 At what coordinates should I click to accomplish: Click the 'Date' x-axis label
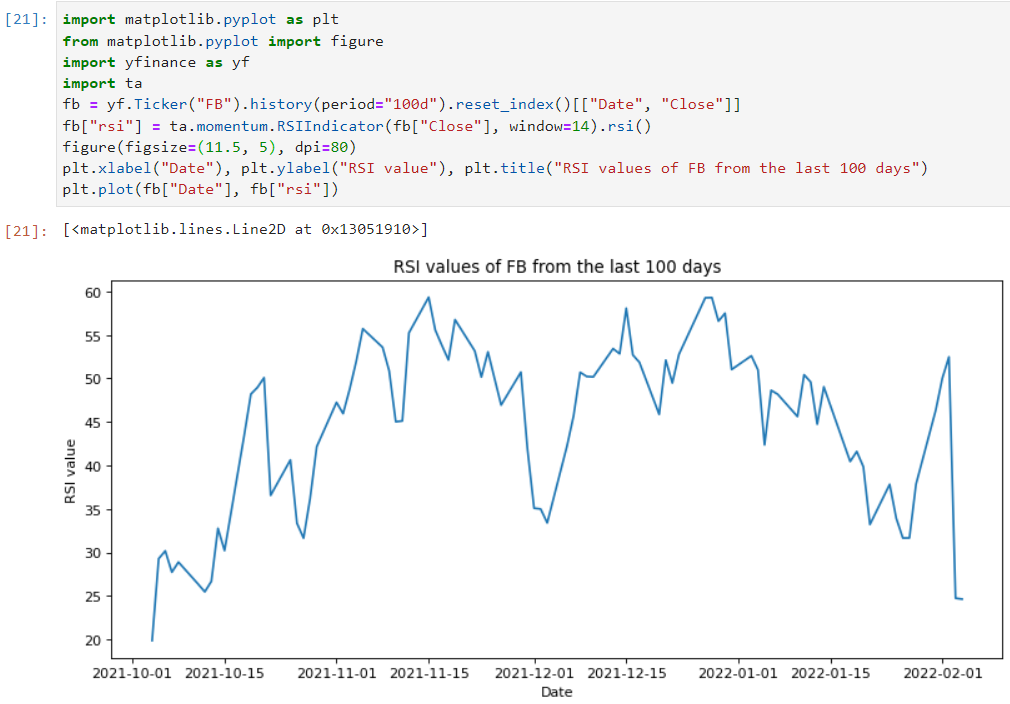(557, 692)
